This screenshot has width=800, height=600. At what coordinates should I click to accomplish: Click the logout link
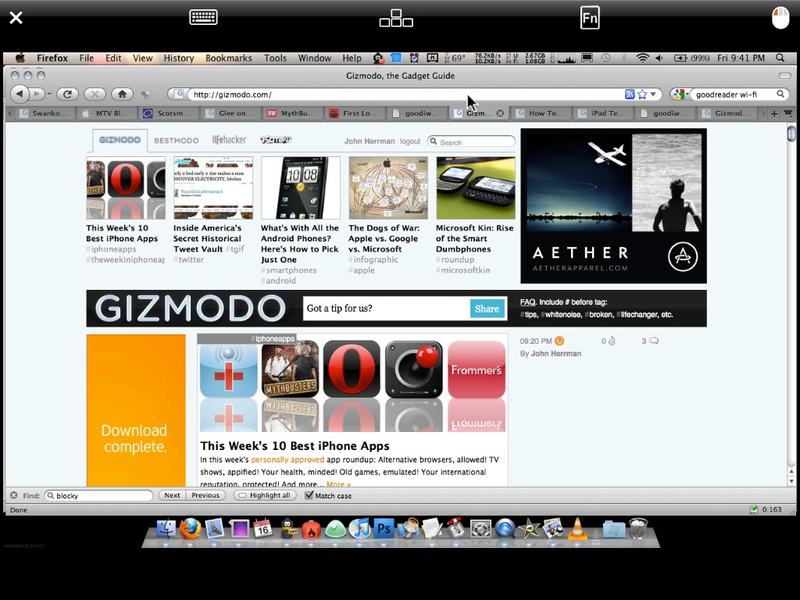point(410,141)
